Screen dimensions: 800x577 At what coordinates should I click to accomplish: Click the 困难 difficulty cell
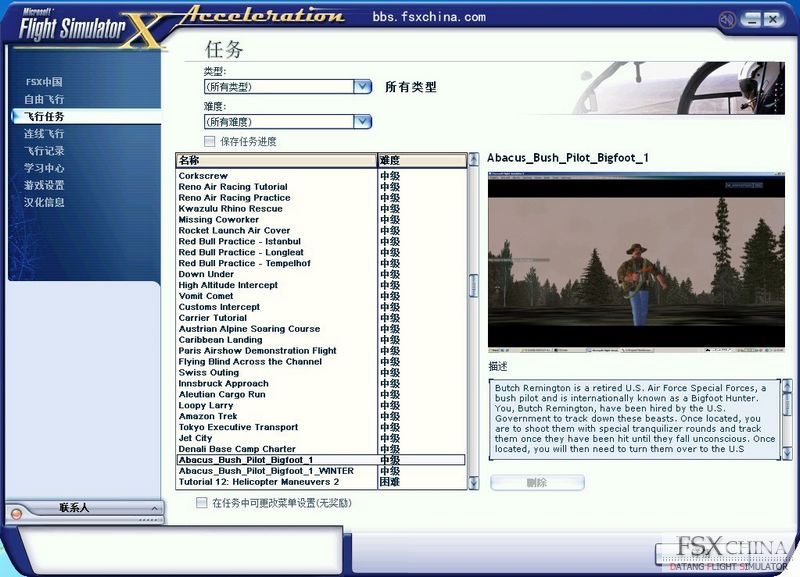[390, 482]
